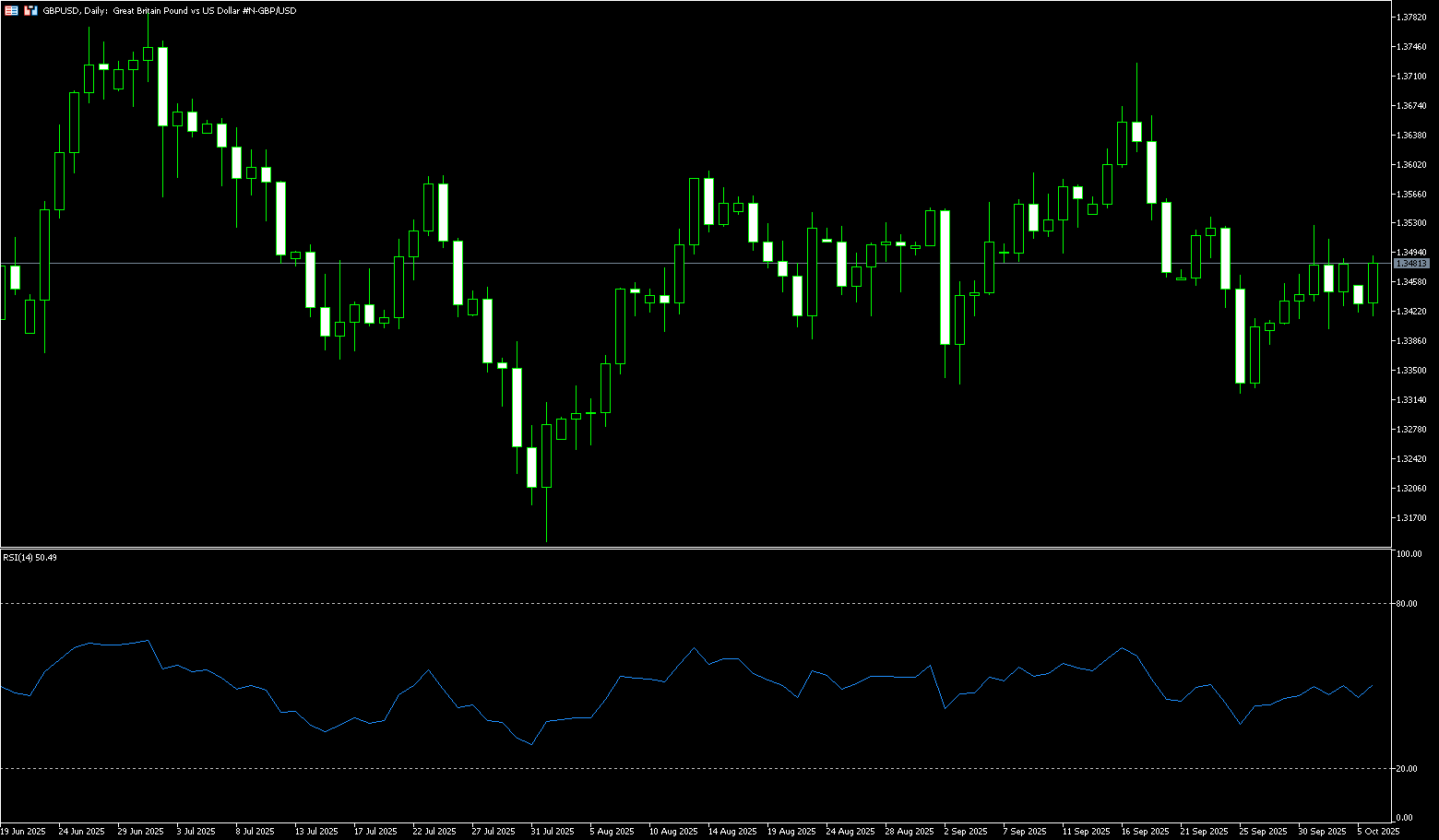Click the 100.00 label on RSI scale

tap(1409, 554)
